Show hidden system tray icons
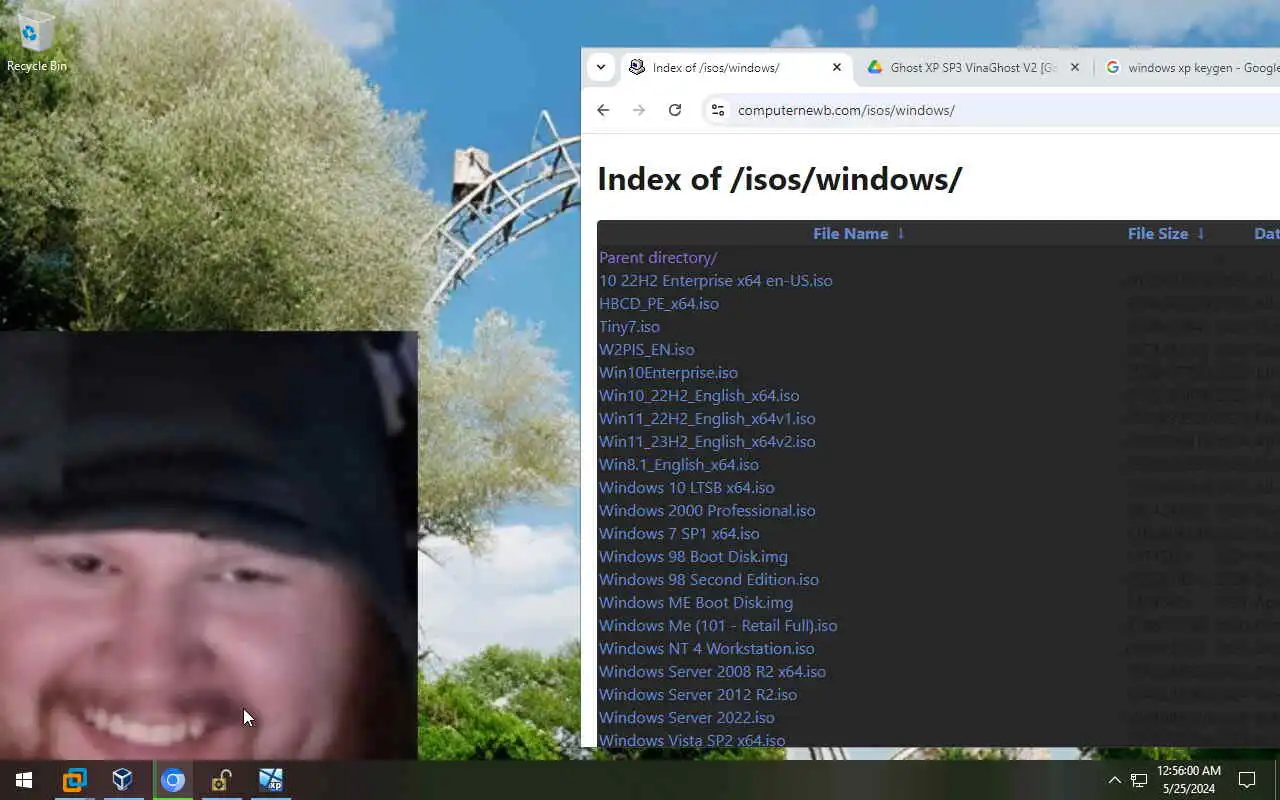Image resolution: width=1280 pixels, height=800 pixels. click(1114, 780)
